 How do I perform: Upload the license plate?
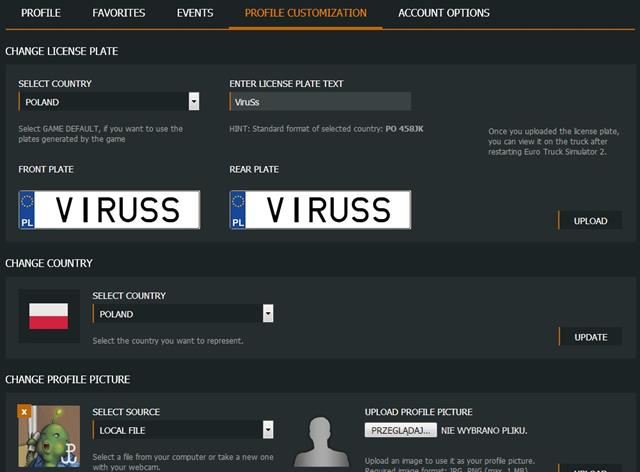coord(590,220)
